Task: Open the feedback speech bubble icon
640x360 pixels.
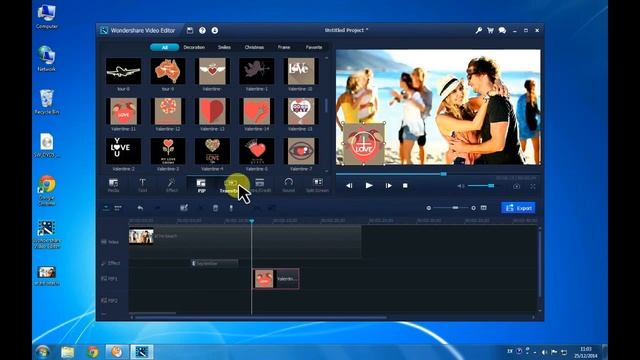Action: pyautogui.click(x=502, y=30)
